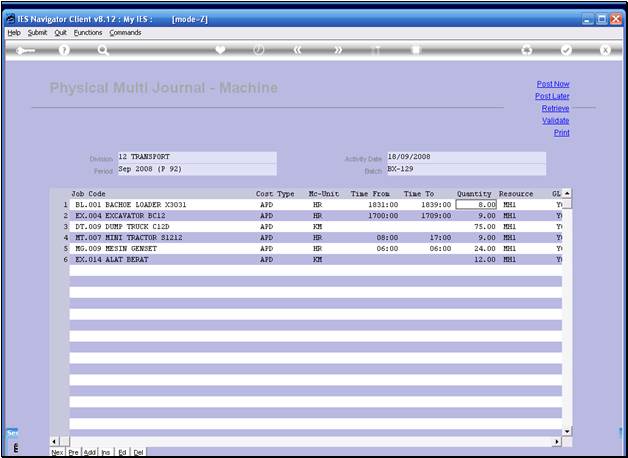Click the Pre button below grid
This screenshot has height=458, width=628.
(73, 452)
